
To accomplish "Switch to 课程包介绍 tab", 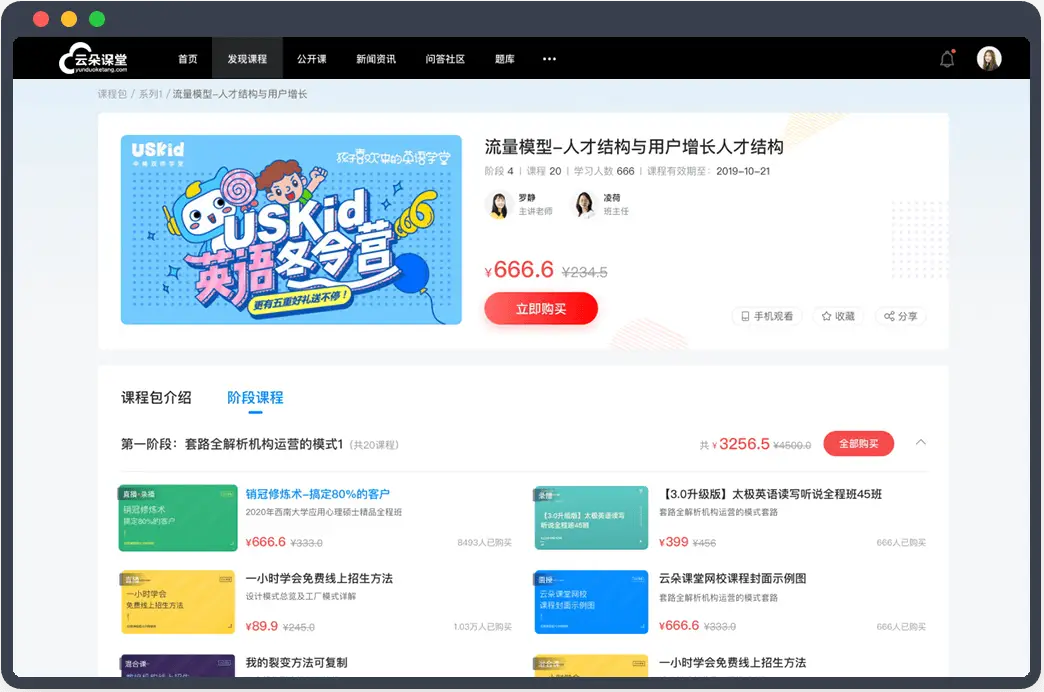I will 156,398.
